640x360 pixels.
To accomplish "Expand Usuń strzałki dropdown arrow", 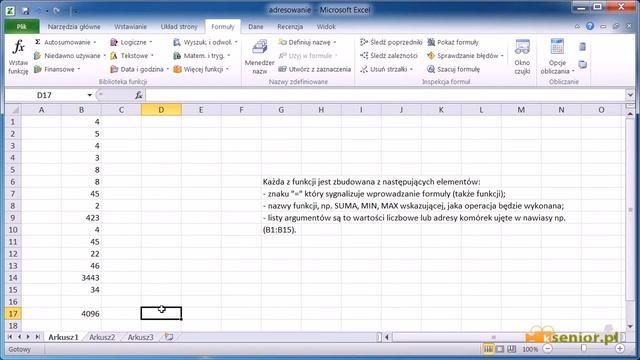I will click(411, 69).
